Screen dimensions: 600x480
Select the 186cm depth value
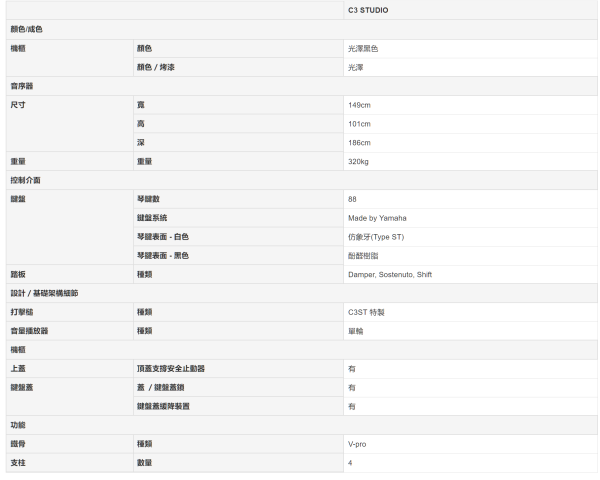tap(359, 142)
